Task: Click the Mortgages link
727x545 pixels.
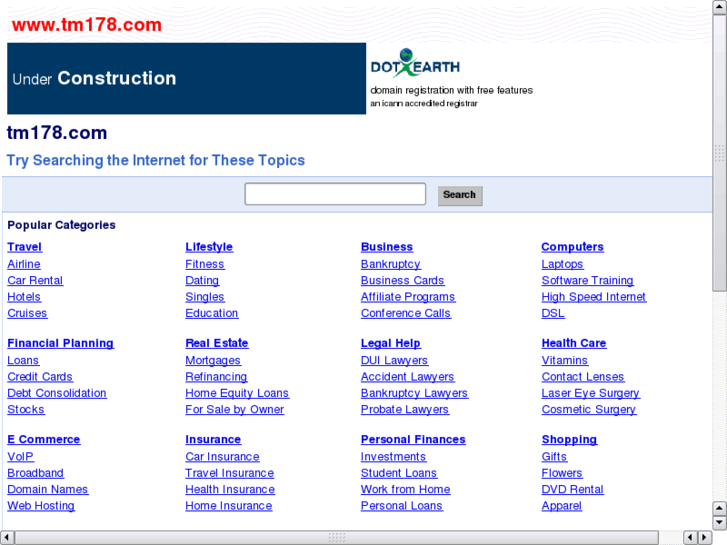Action: click(x=213, y=360)
